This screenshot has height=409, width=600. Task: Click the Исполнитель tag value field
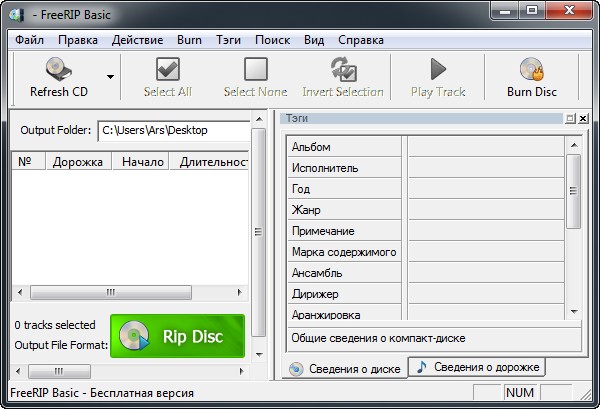486,168
